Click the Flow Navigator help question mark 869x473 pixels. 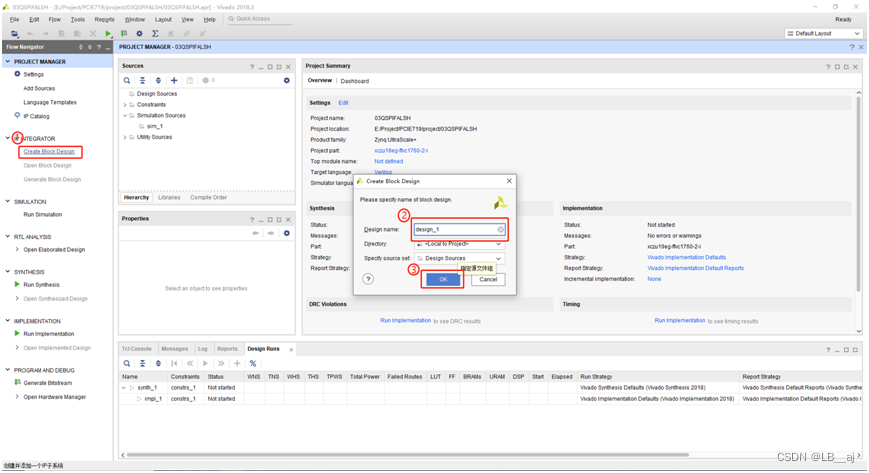click(x=99, y=47)
